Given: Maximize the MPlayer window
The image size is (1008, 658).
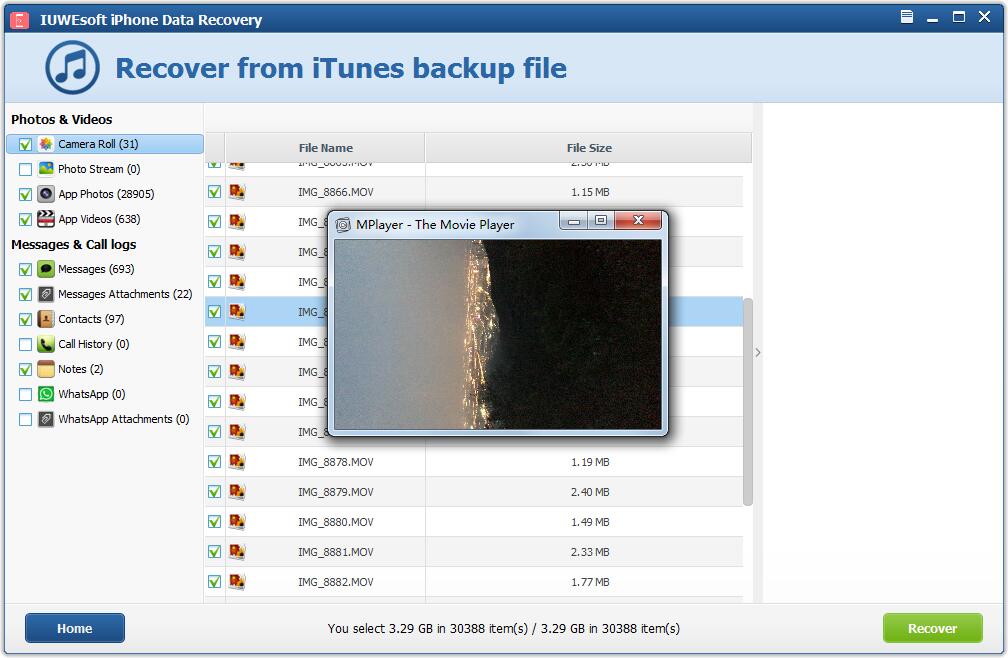Looking at the screenshot, I should click(601, 220).
